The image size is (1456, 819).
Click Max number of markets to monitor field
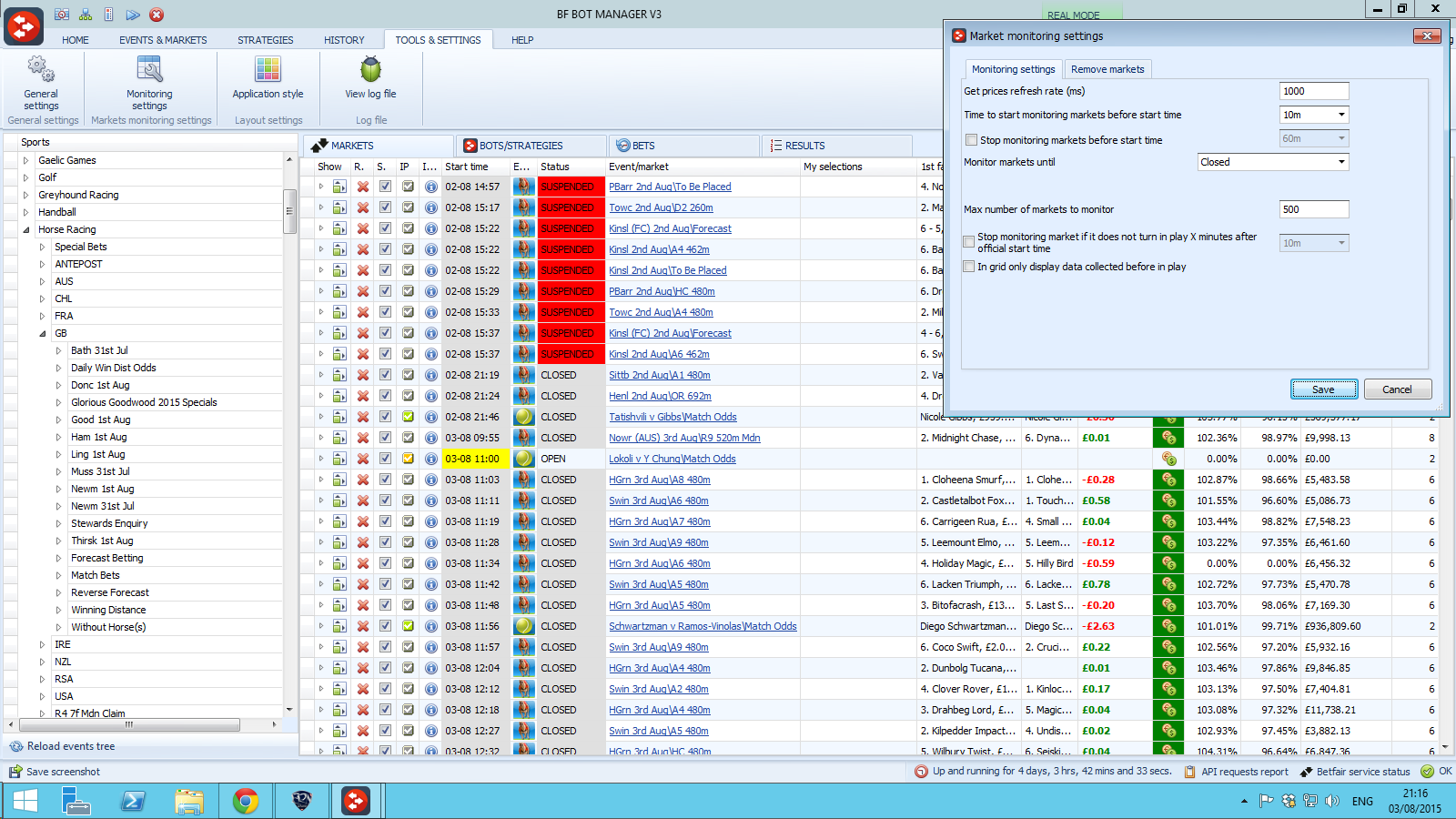[1314, 209]
